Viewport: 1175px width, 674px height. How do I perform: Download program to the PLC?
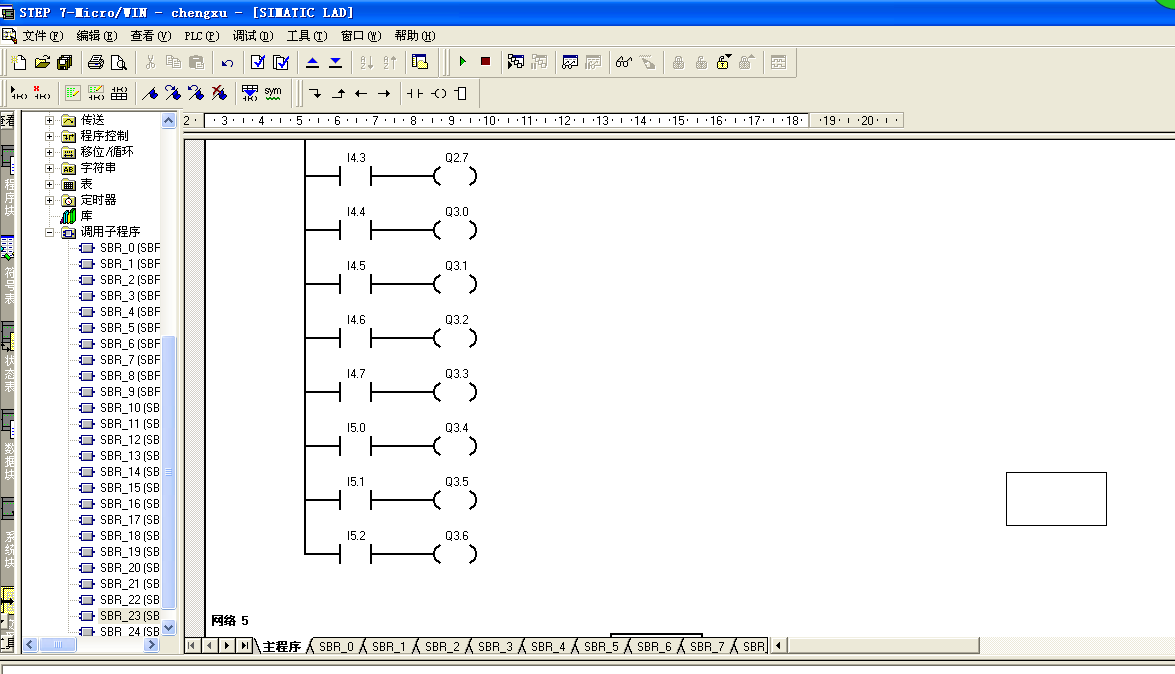click(336, 62)
